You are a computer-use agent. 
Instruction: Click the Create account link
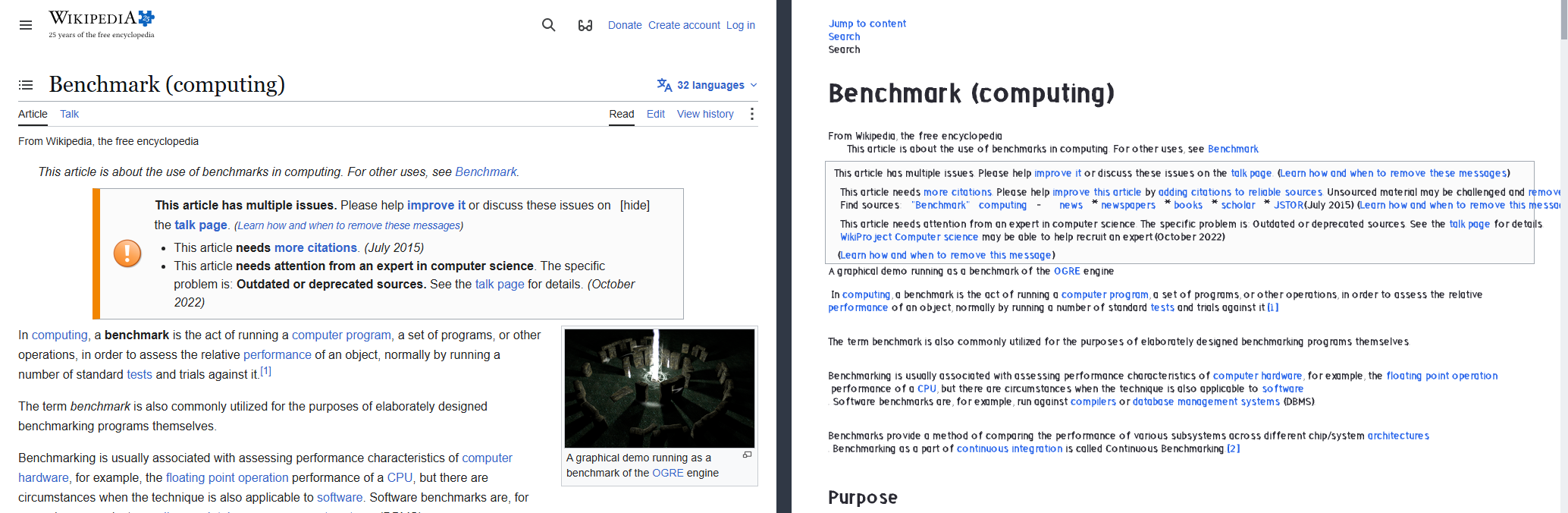[x=684, y=25]
